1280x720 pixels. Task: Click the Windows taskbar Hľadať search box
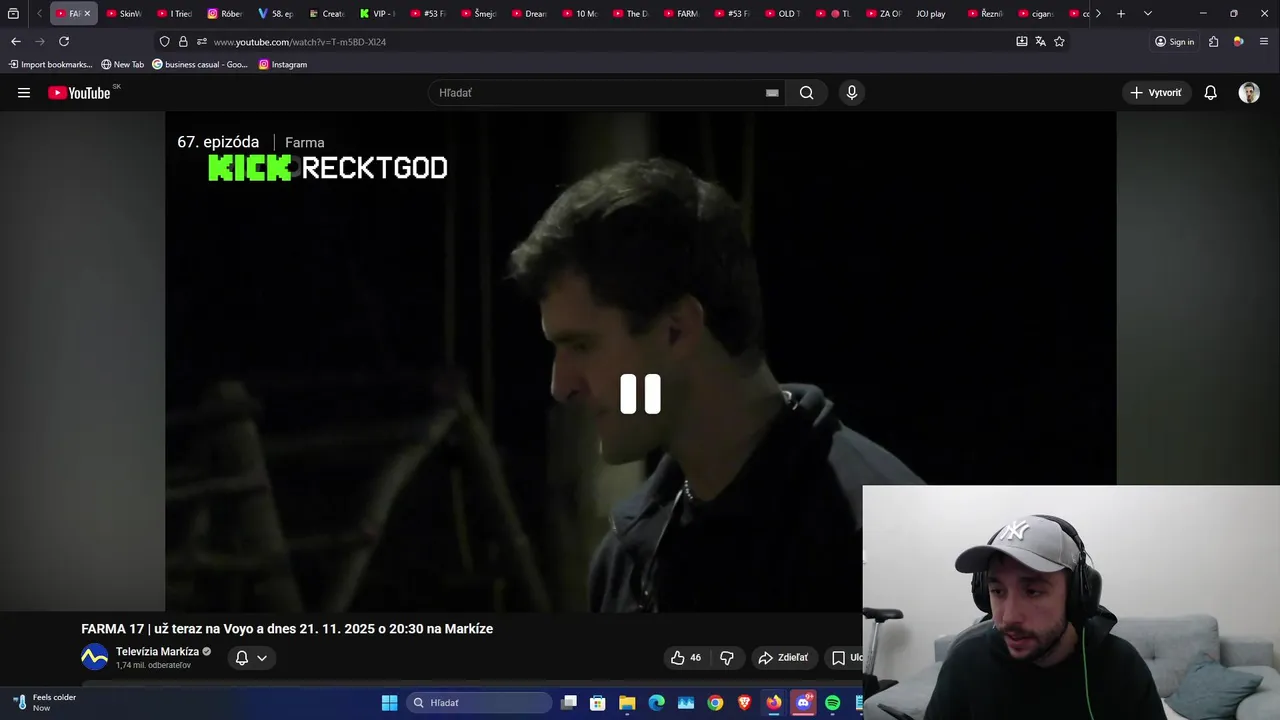click(x=479, y=703)
